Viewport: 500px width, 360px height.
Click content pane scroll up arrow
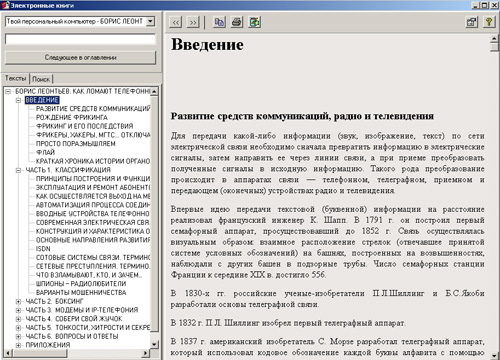(494, 39)
